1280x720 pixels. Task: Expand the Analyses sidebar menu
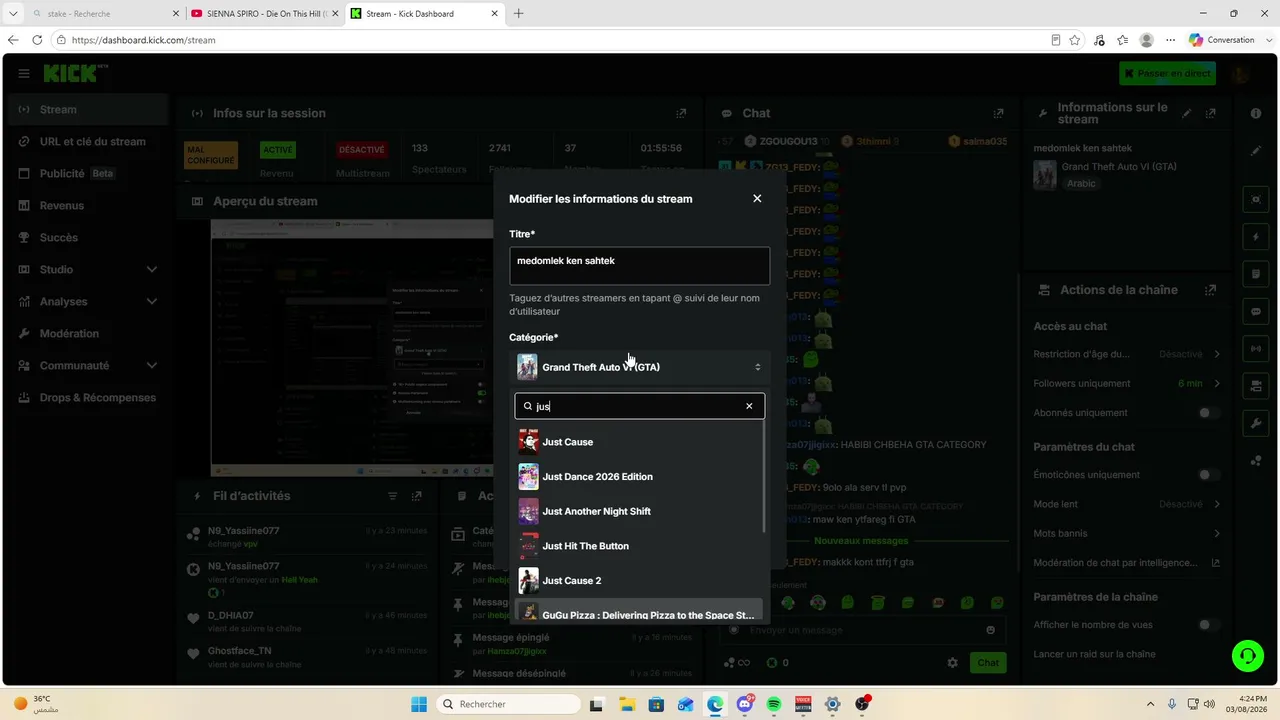click(x=86, y=302)
